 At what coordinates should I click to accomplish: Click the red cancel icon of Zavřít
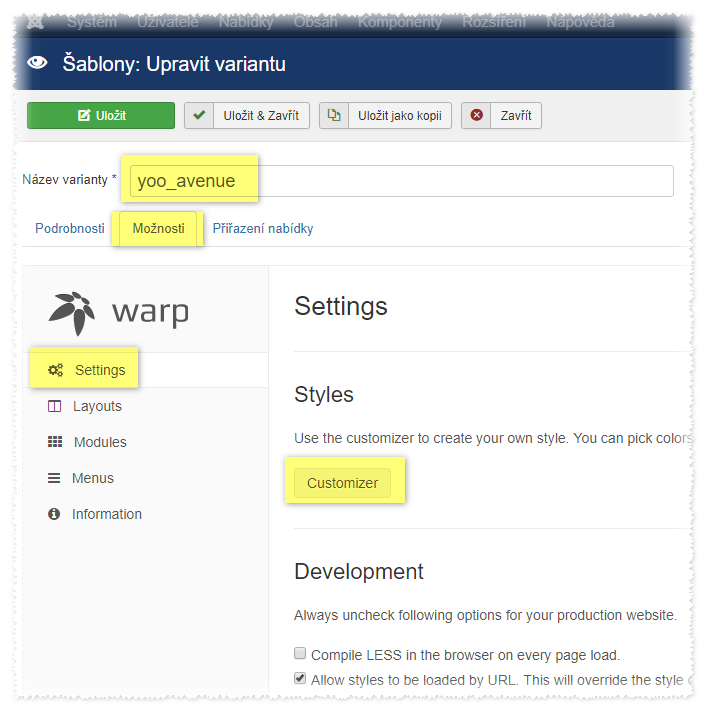pos(476,115)
